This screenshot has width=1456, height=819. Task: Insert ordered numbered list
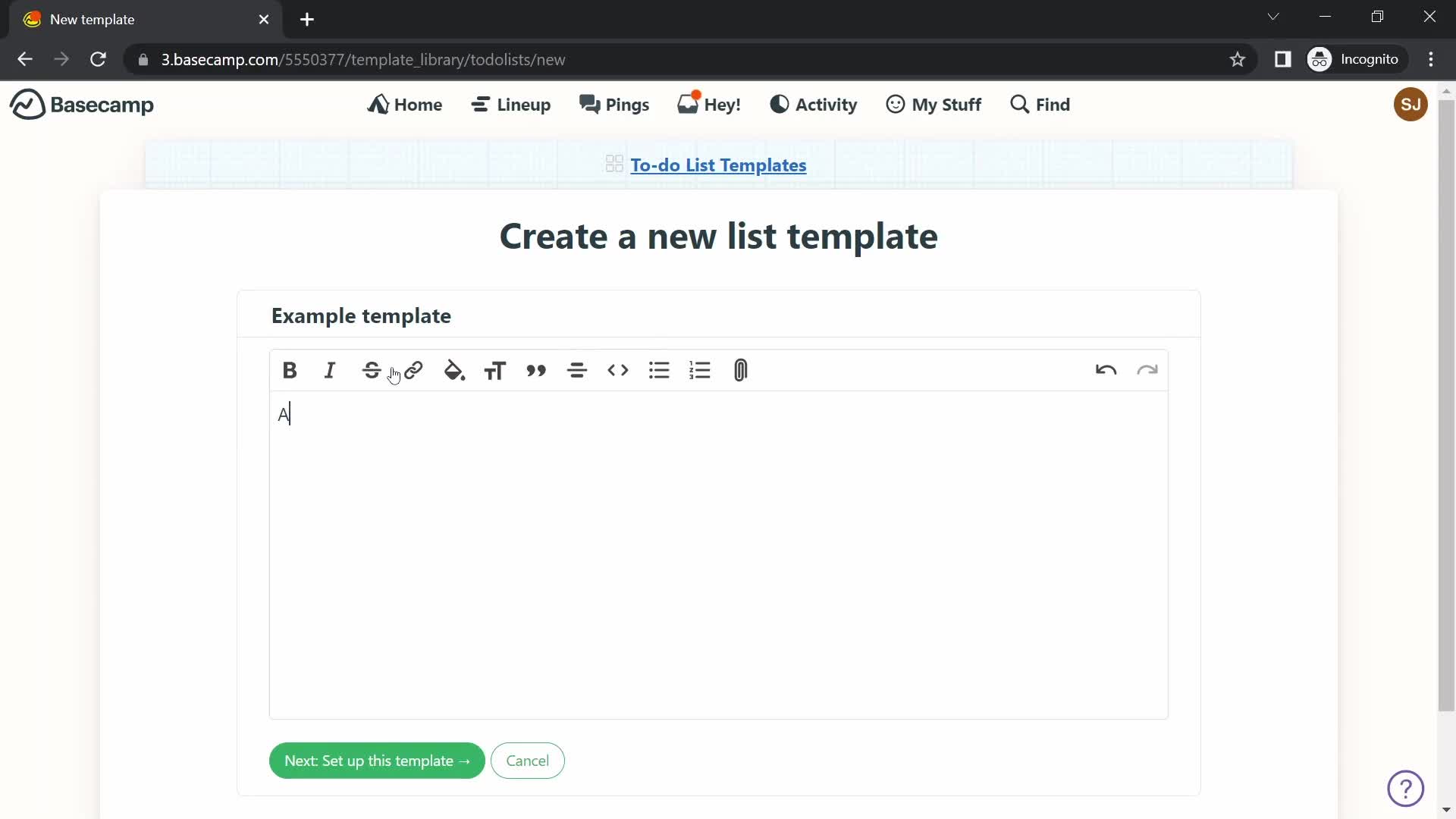(700, 371)
